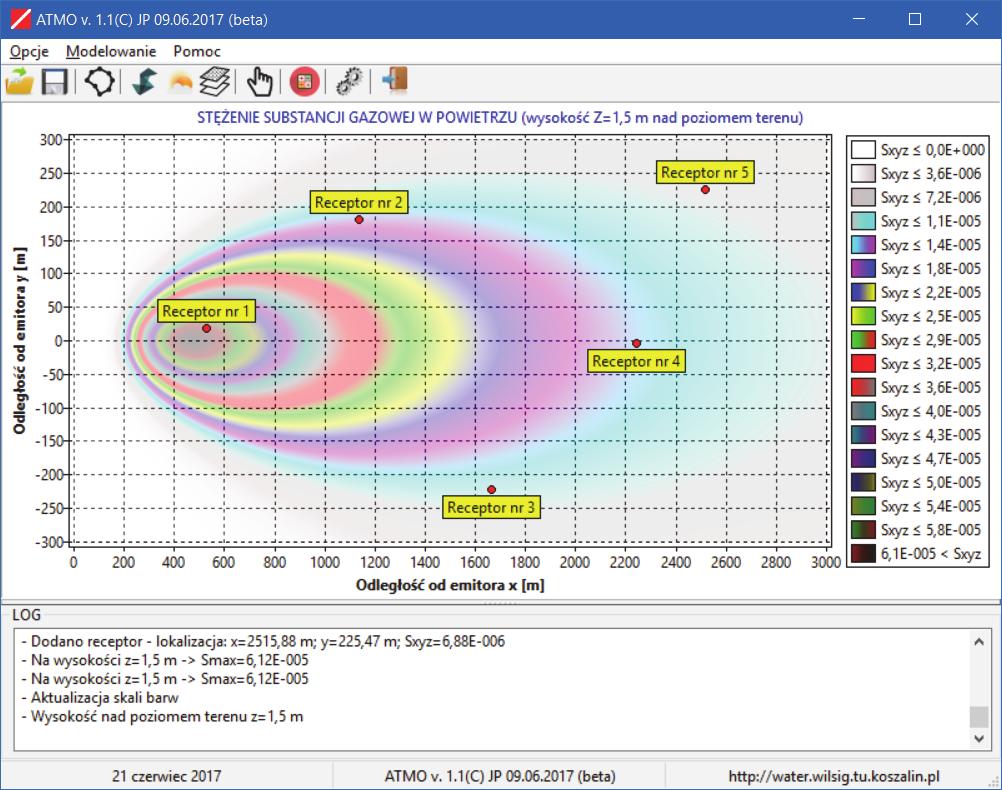This screenshot has height=790, width=1002.
Task: Click the LOG scrollbar up arrow
Action: 978,641
